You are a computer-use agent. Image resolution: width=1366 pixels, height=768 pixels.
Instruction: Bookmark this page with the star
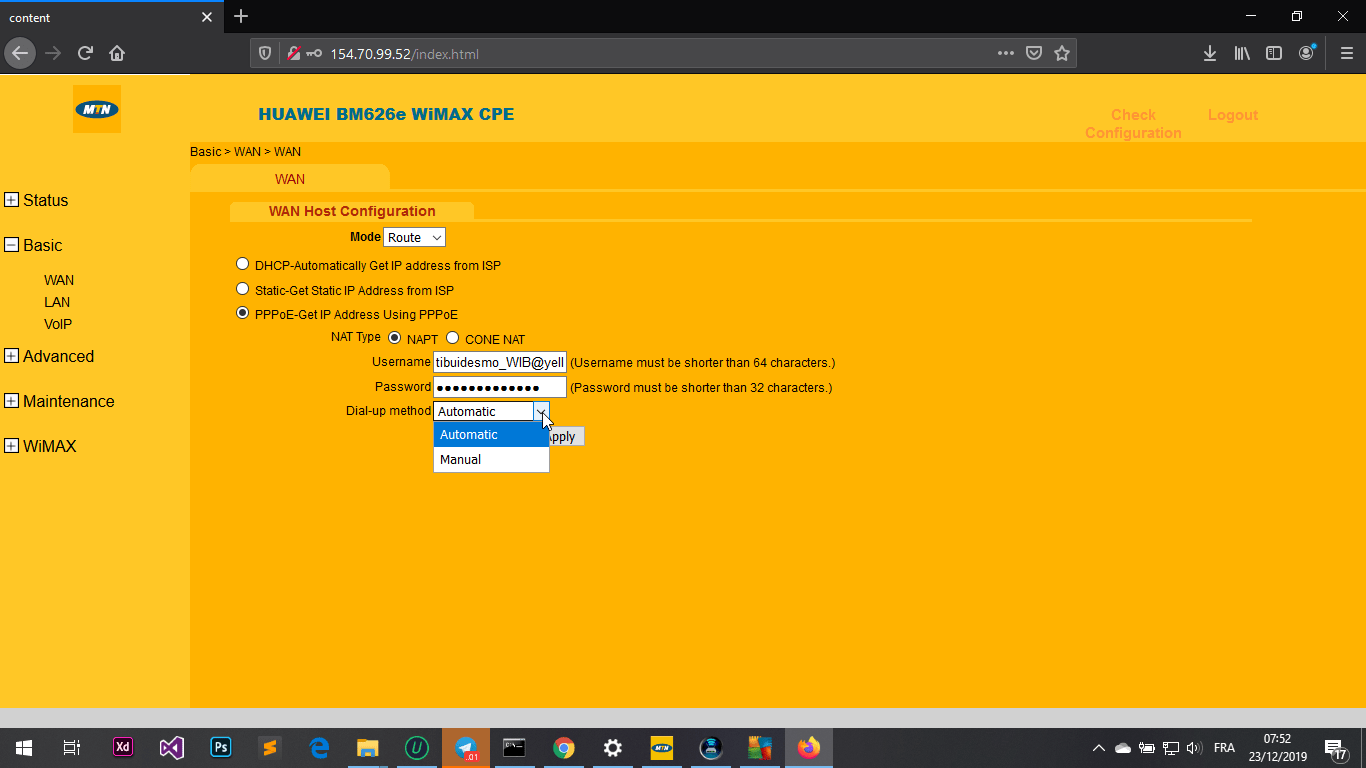click(1062, 53)
